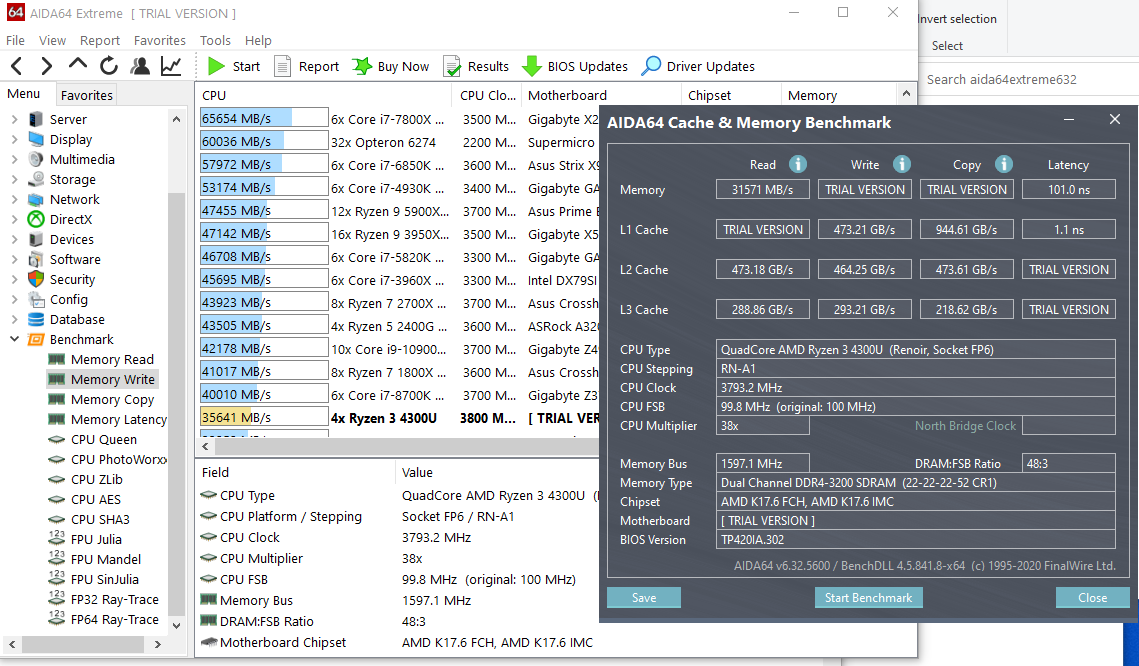Collapse the Benchmark tree node
The width and height of the screenshot is (1139, 666).
click(14, 339)
